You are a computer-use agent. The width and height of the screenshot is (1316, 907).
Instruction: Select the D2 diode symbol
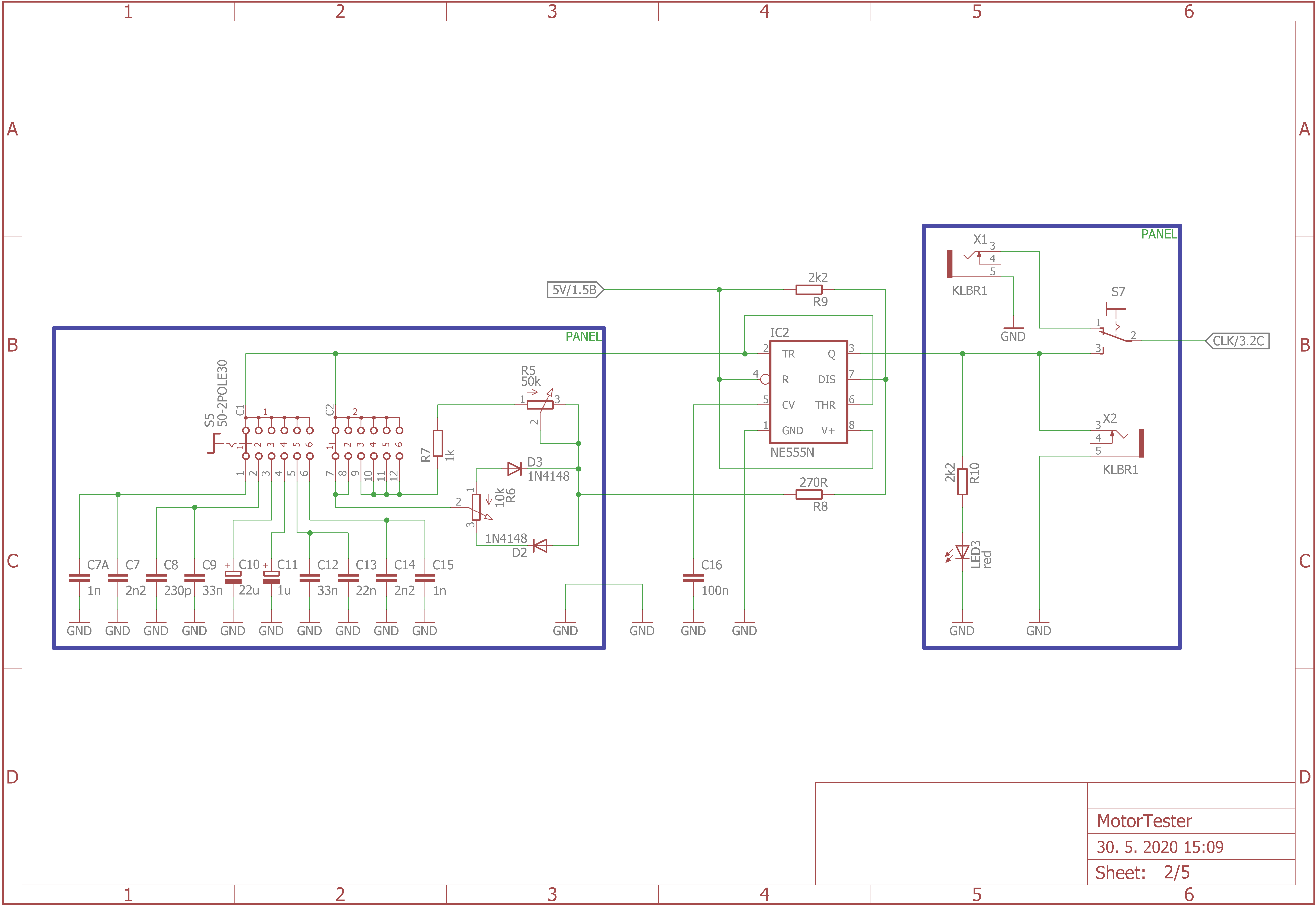(x=540, y=546)
